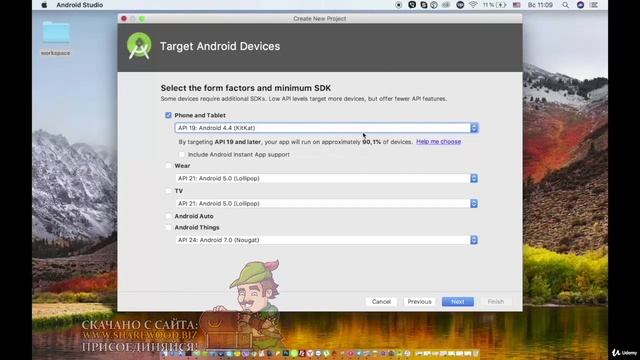Open Spotlight search magnifier
The image size is (640, 360).
click(x=565, y=5)
